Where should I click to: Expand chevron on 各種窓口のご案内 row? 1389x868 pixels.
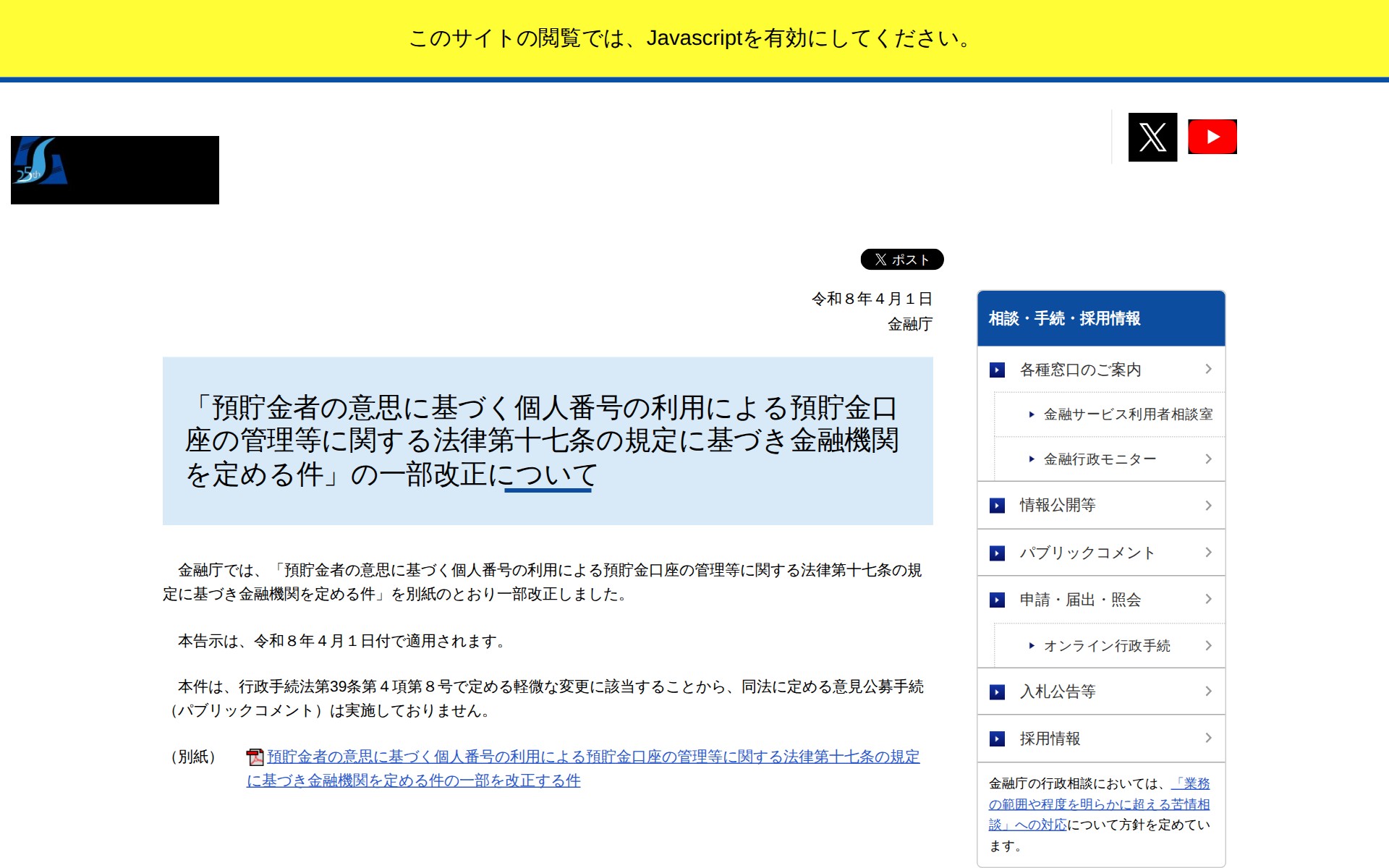click(1208, 370)
